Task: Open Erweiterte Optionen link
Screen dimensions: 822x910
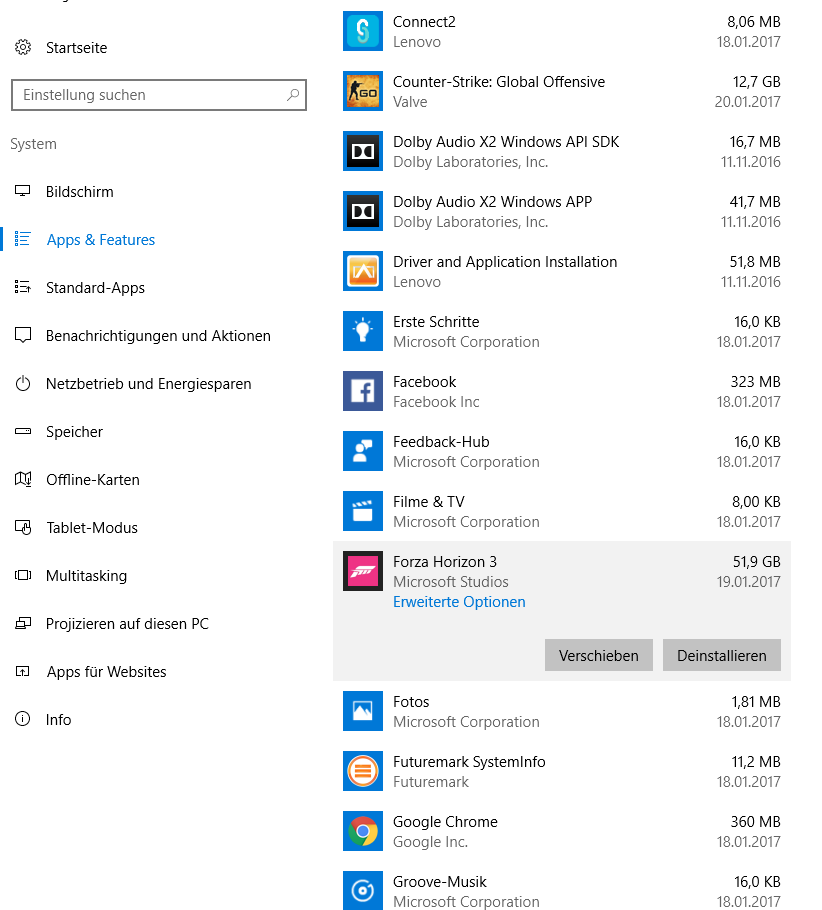Action: pyautogui.click(x=459, y=602)
